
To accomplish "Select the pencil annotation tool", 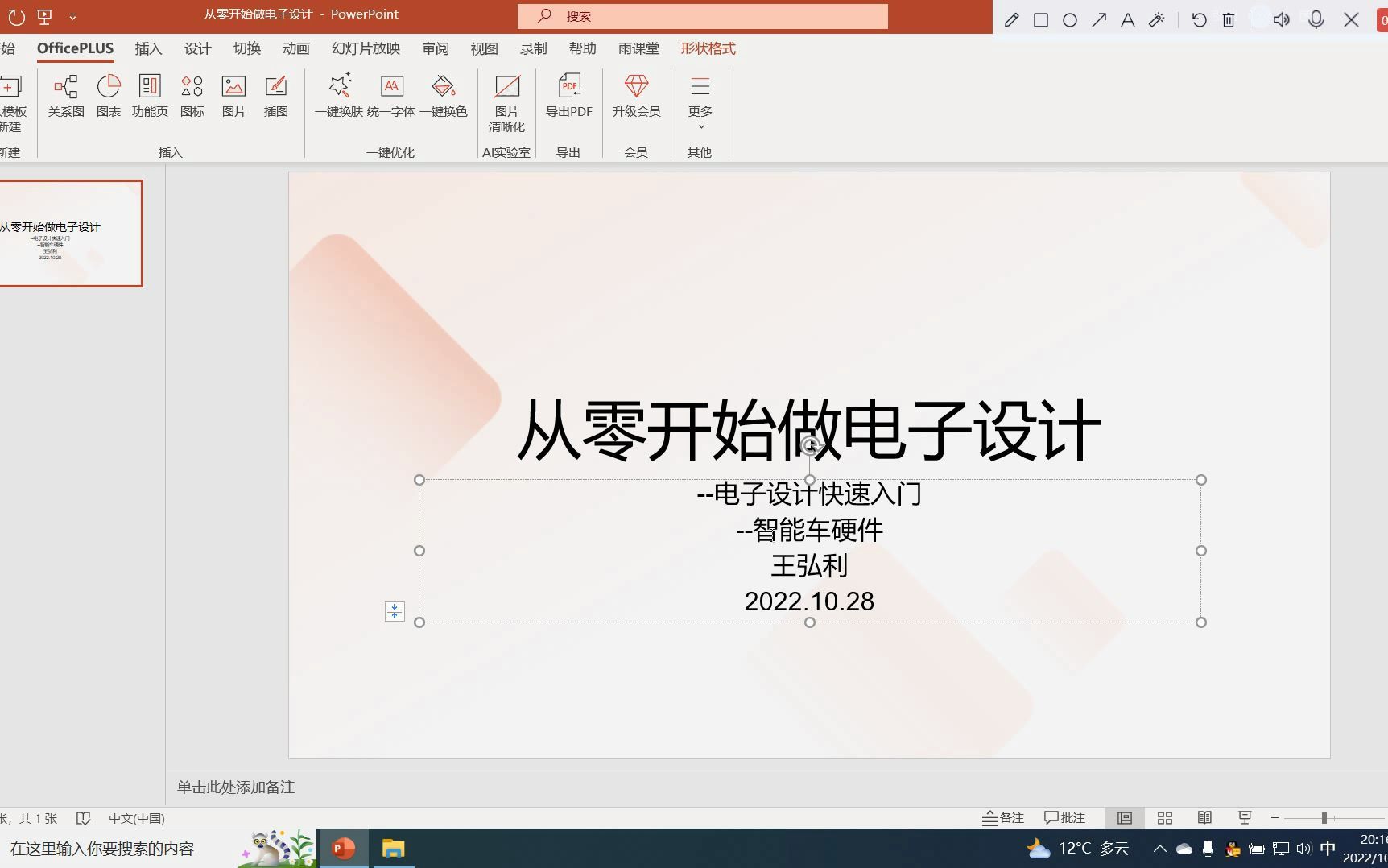I will click(x=1012, y=20).
